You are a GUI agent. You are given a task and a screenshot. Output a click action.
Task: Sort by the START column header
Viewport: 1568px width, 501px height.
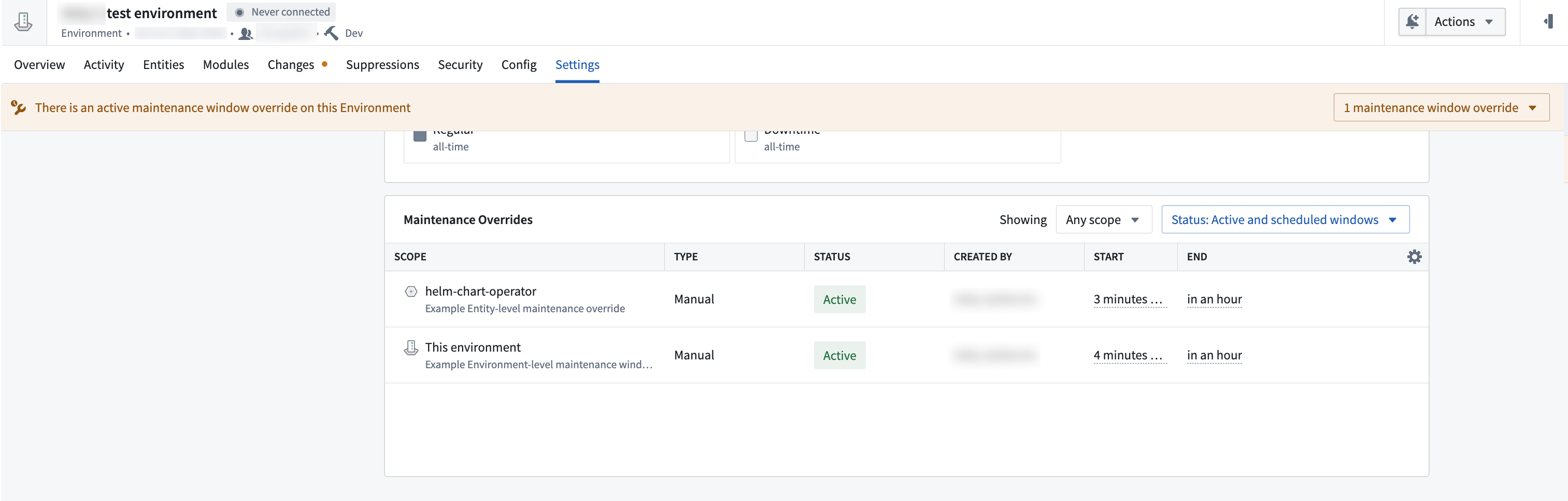pyautogui.click(x=1108, y=257)
